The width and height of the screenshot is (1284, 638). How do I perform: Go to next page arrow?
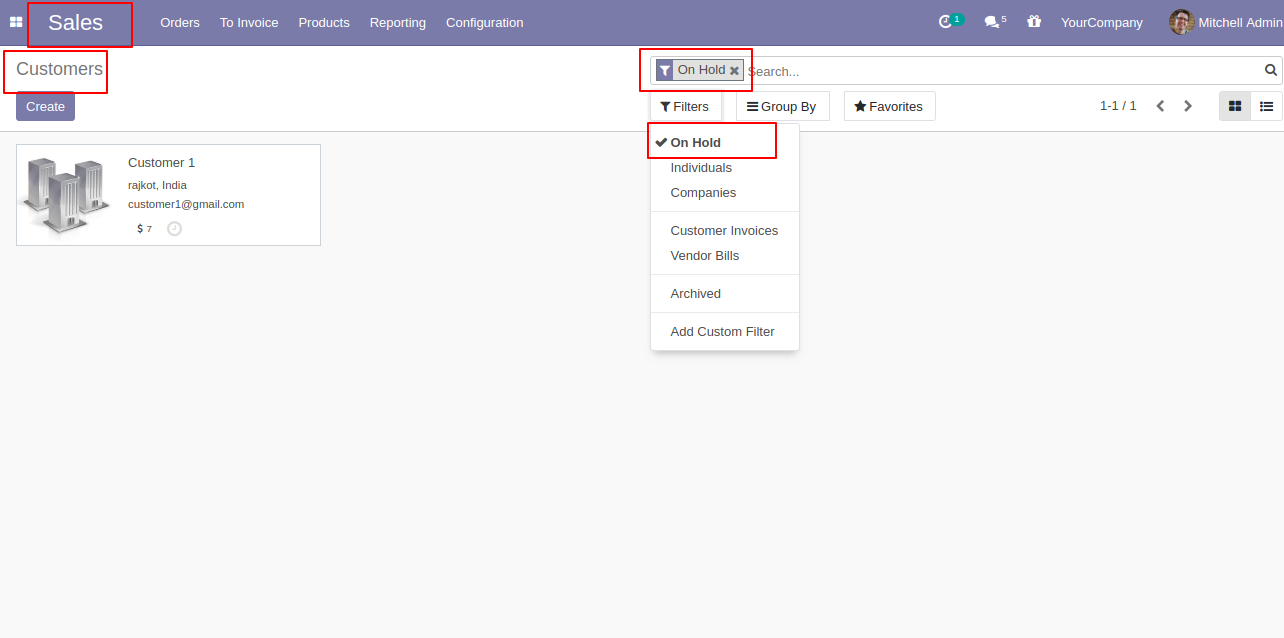tap(1188, 106)
